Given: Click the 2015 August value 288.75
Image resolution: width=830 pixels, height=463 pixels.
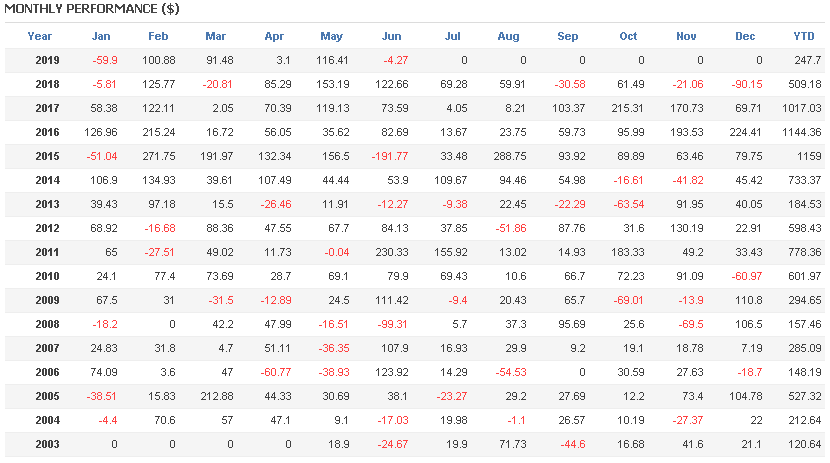Looking at the screenshot, I should 509,156.
